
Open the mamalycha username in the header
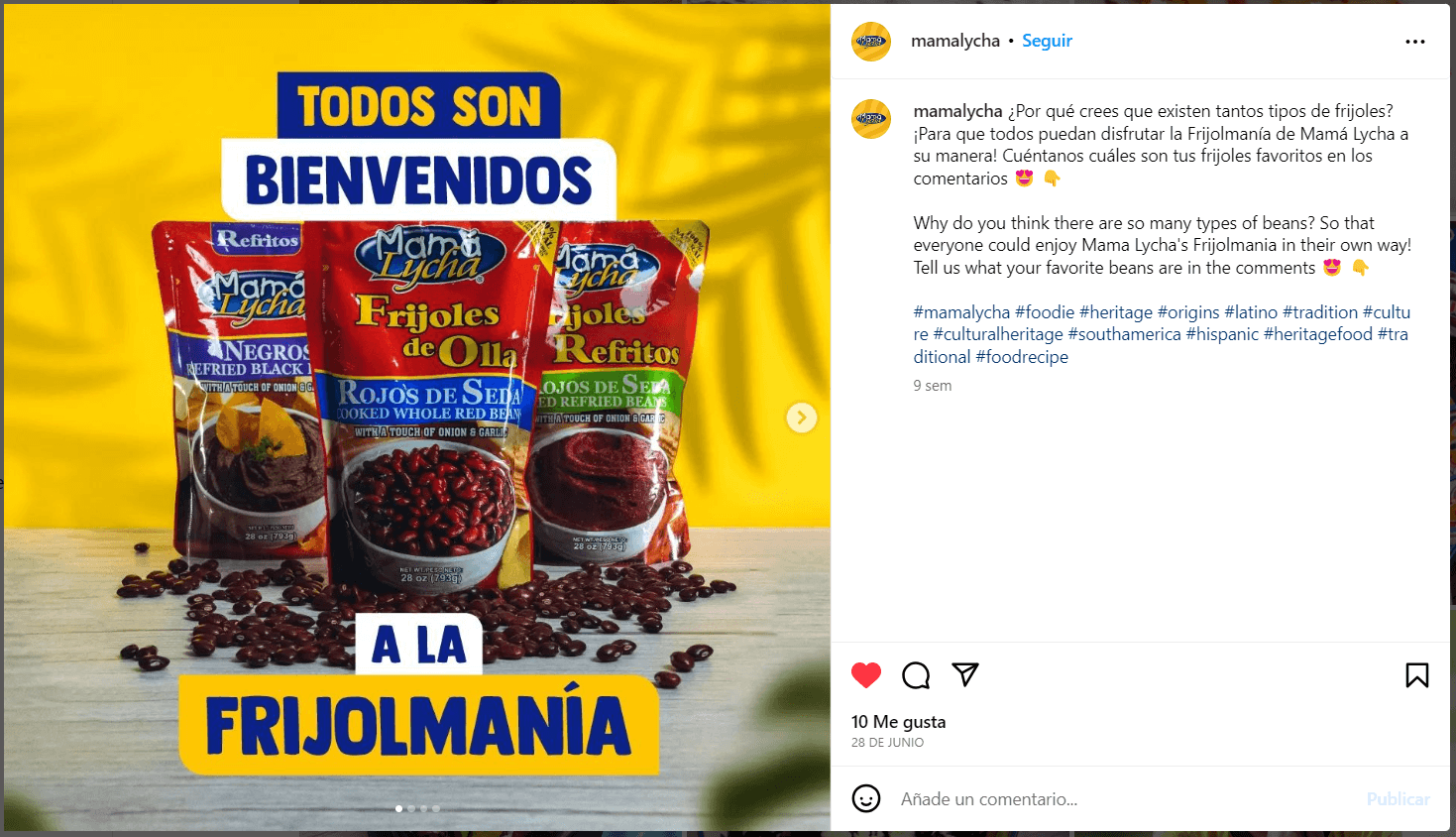(x=955, y=41)
